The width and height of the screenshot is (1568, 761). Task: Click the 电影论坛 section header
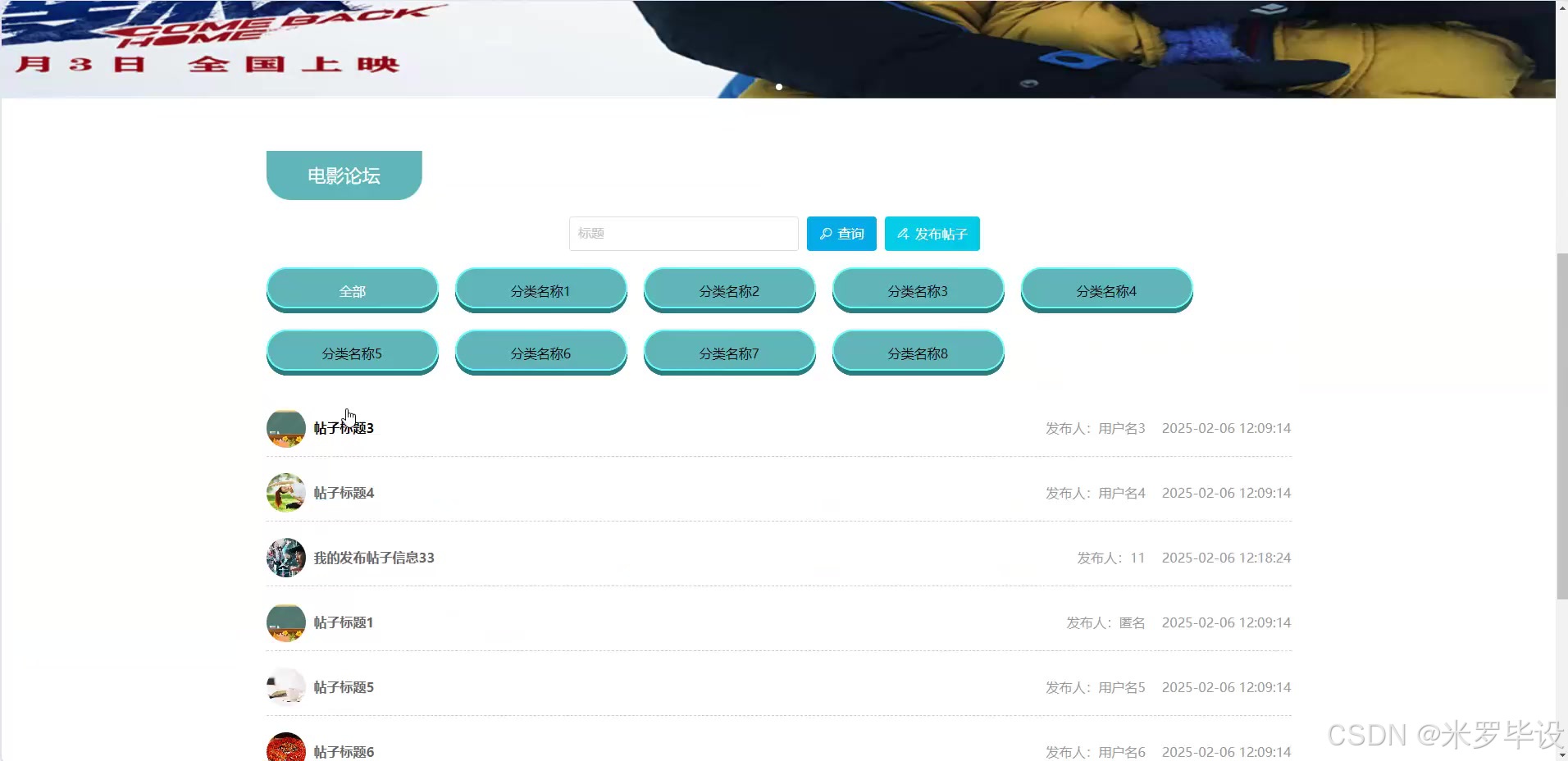click(344, 175)
